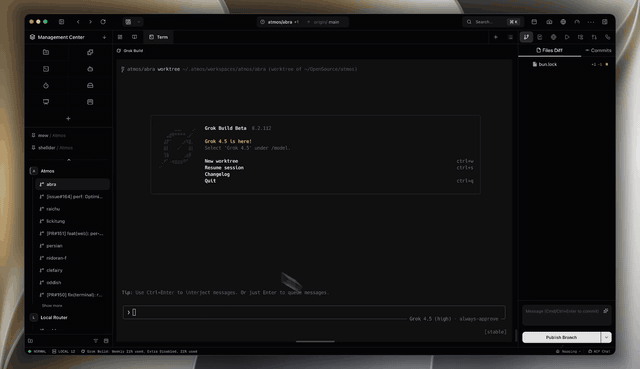Image resolution: width=640 pixels, height=369 pixels.
Task: Select the clefairy workspace
Action: coord(73,270)
